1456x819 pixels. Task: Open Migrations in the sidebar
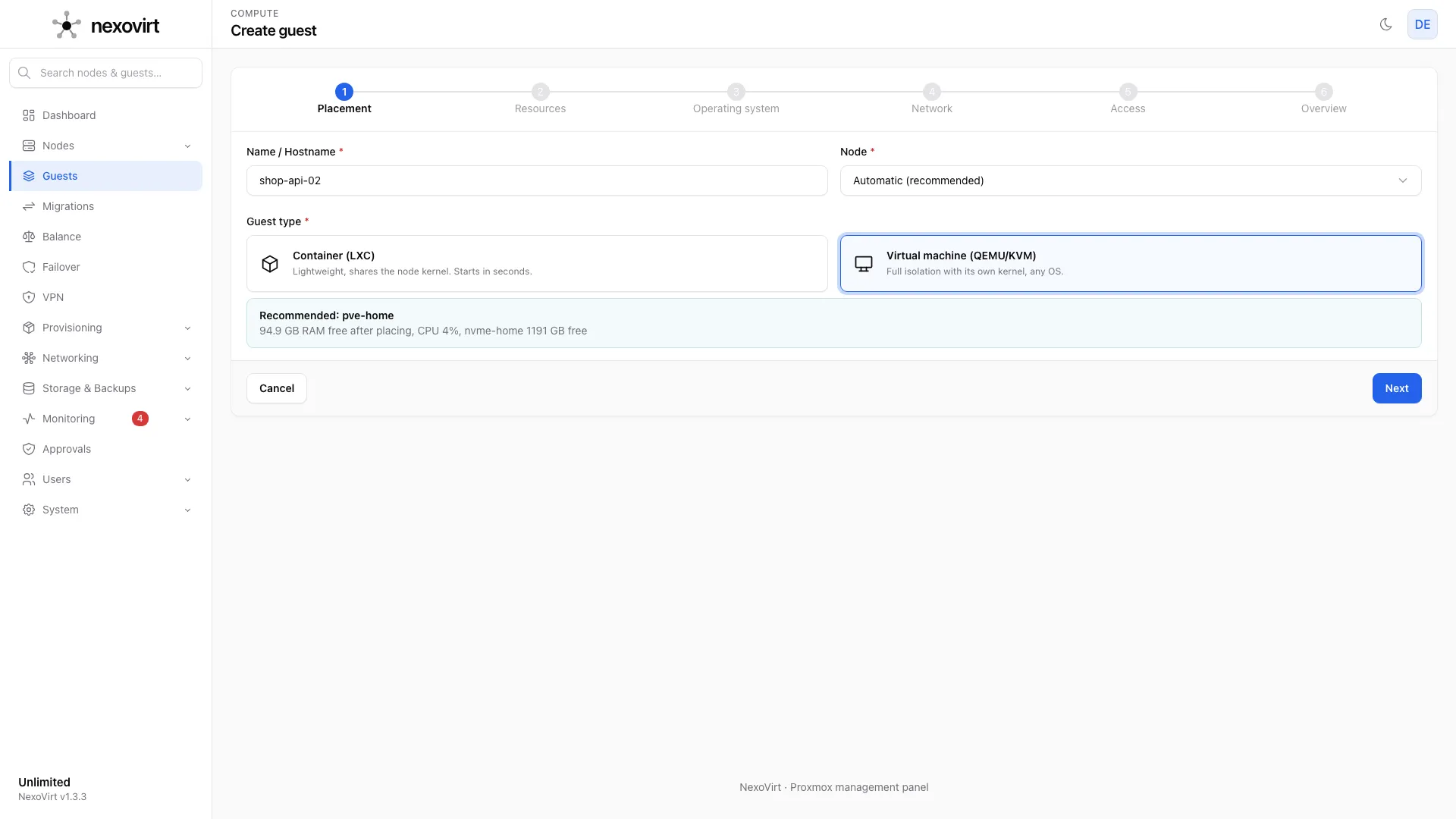point(105,206)
